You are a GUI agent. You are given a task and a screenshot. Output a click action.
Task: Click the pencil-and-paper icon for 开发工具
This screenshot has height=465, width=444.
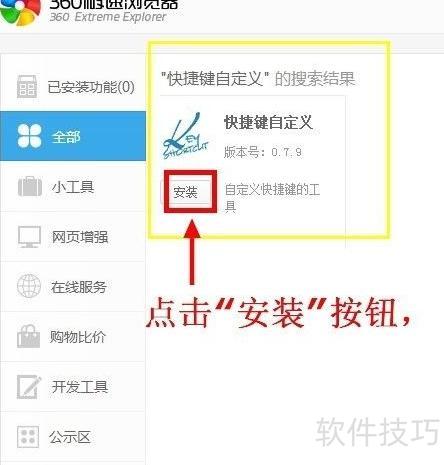coord(29,387)
